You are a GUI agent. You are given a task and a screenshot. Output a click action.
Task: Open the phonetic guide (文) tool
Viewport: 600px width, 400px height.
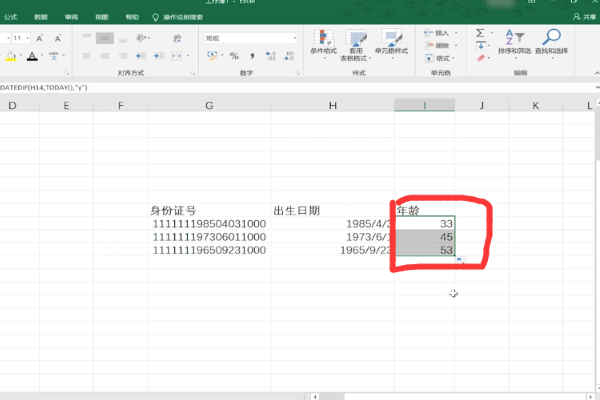[x=53, y=56]
